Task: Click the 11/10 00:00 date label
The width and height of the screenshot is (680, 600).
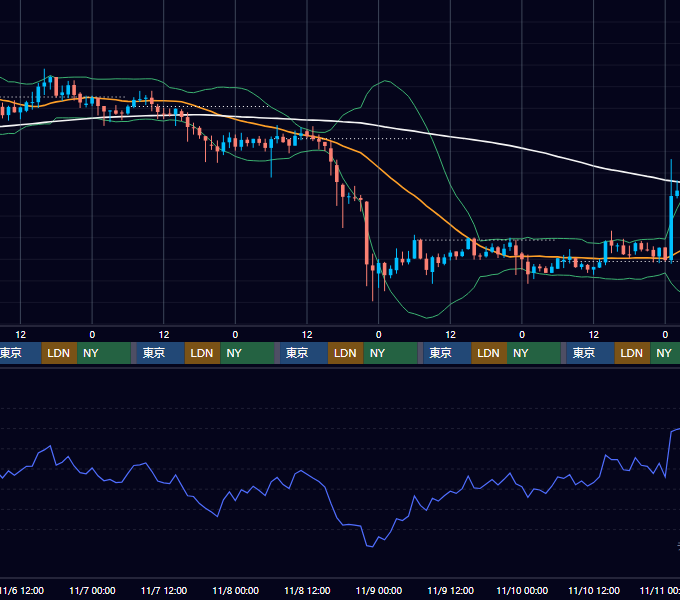Action: (x=522, y=590)
